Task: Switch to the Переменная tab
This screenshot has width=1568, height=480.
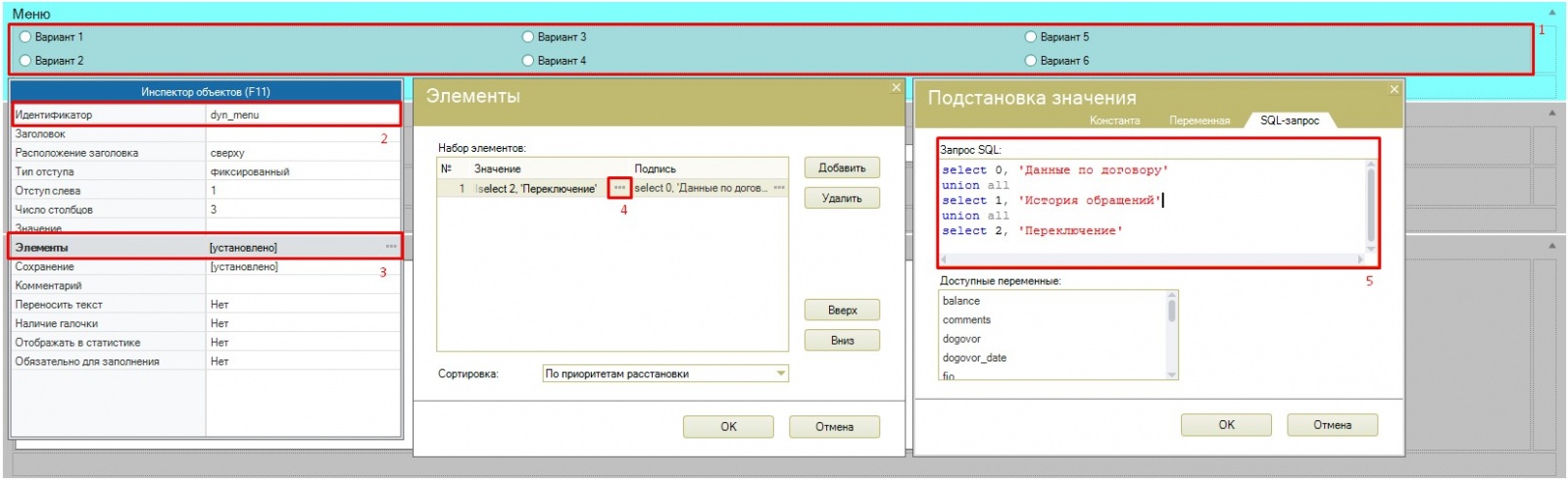Action: pyautogui.click(x=1199, y=120)
